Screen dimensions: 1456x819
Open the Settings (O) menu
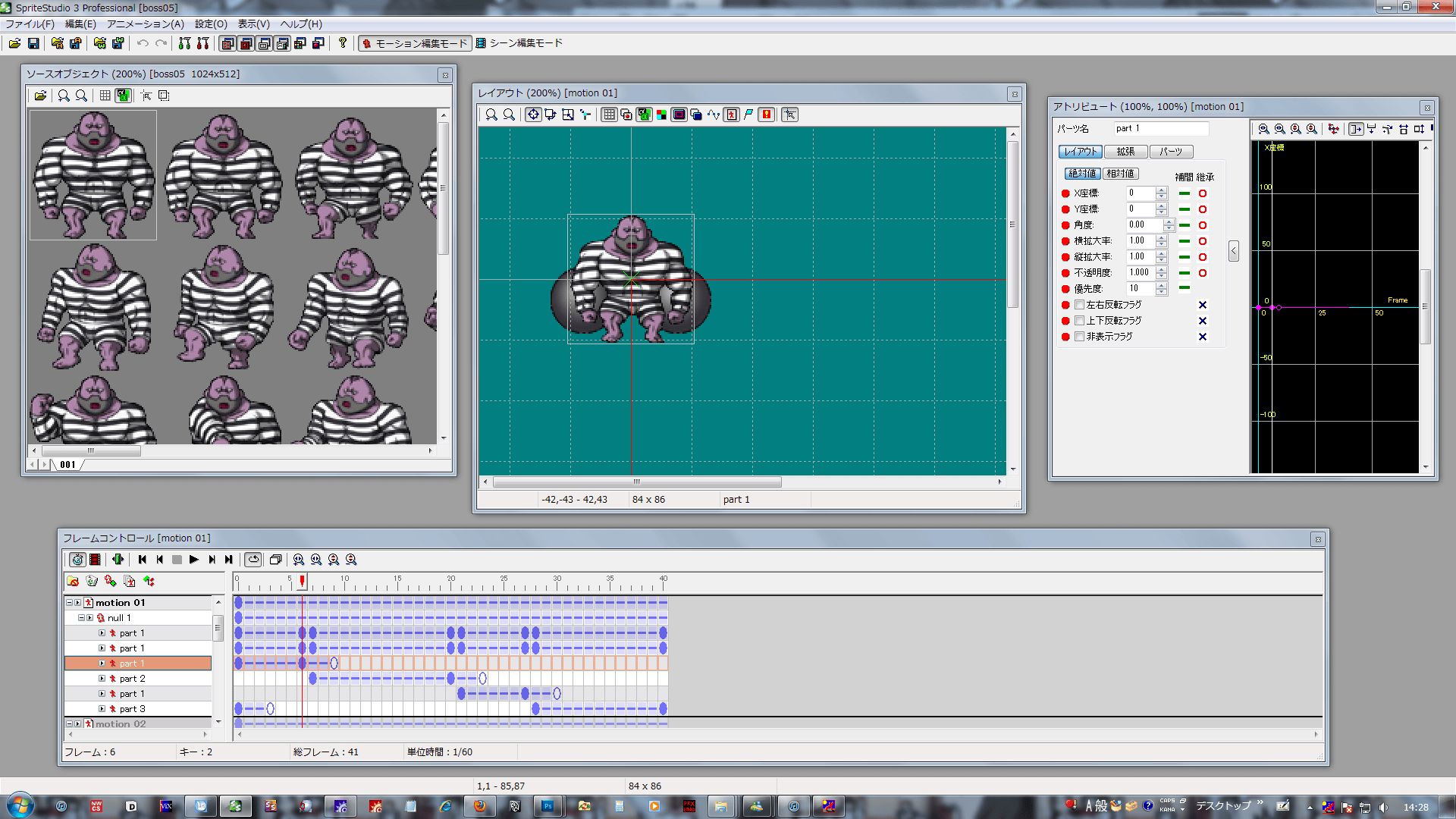tap(211, 24)
